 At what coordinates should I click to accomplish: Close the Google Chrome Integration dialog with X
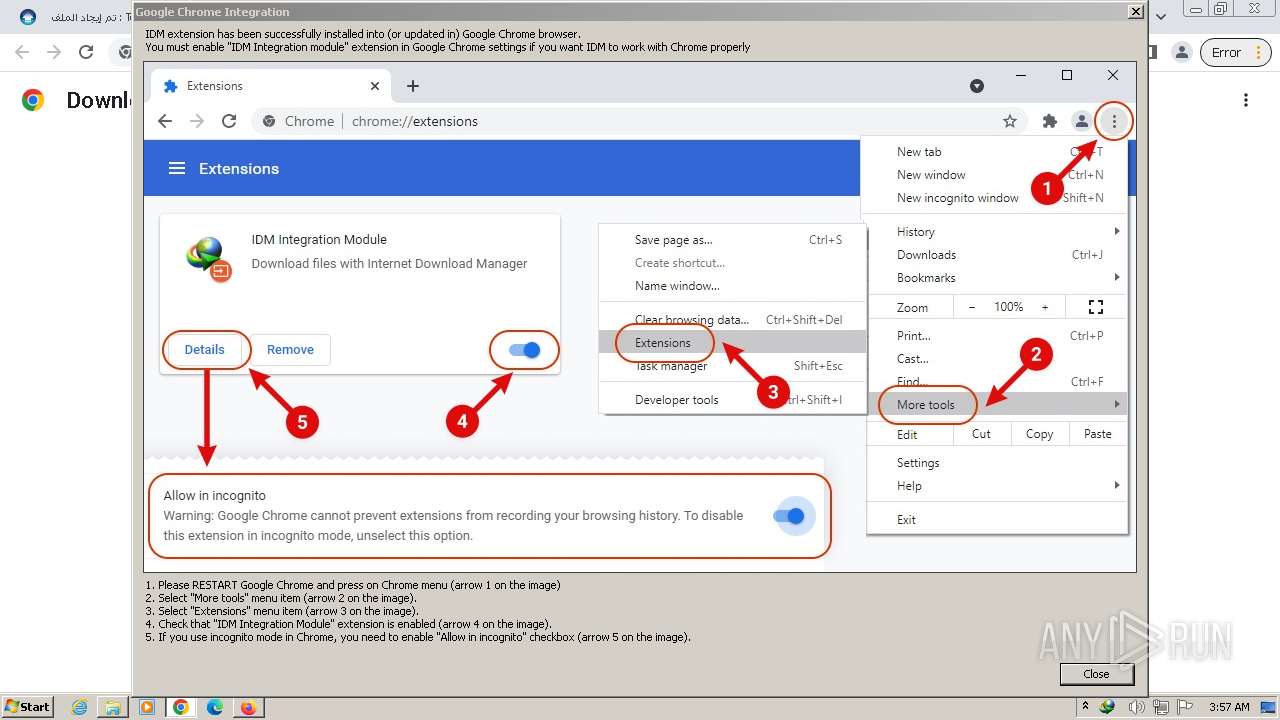[1135, 12]
